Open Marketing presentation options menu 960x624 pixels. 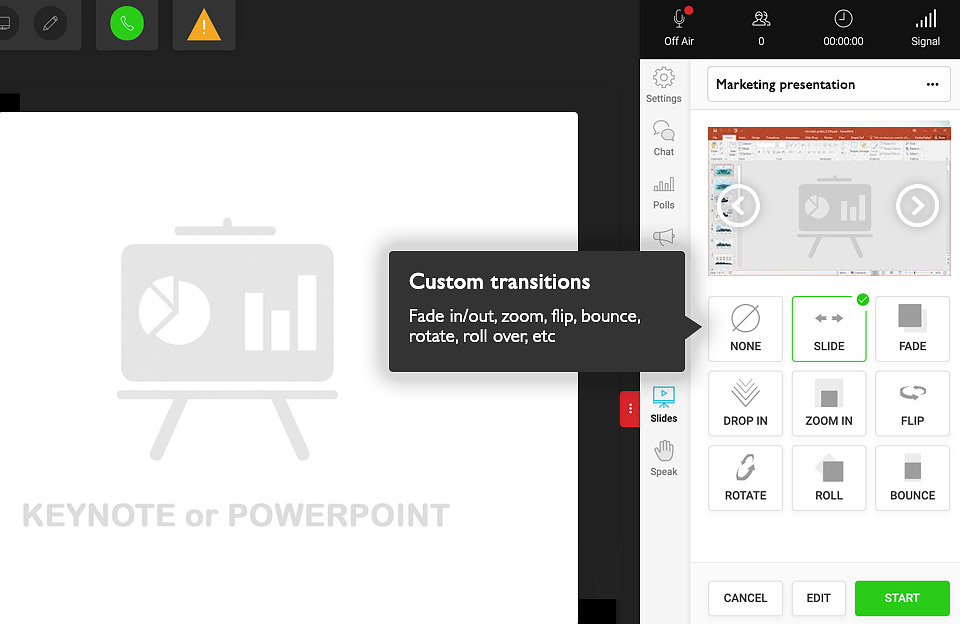[x=933, y=85]
